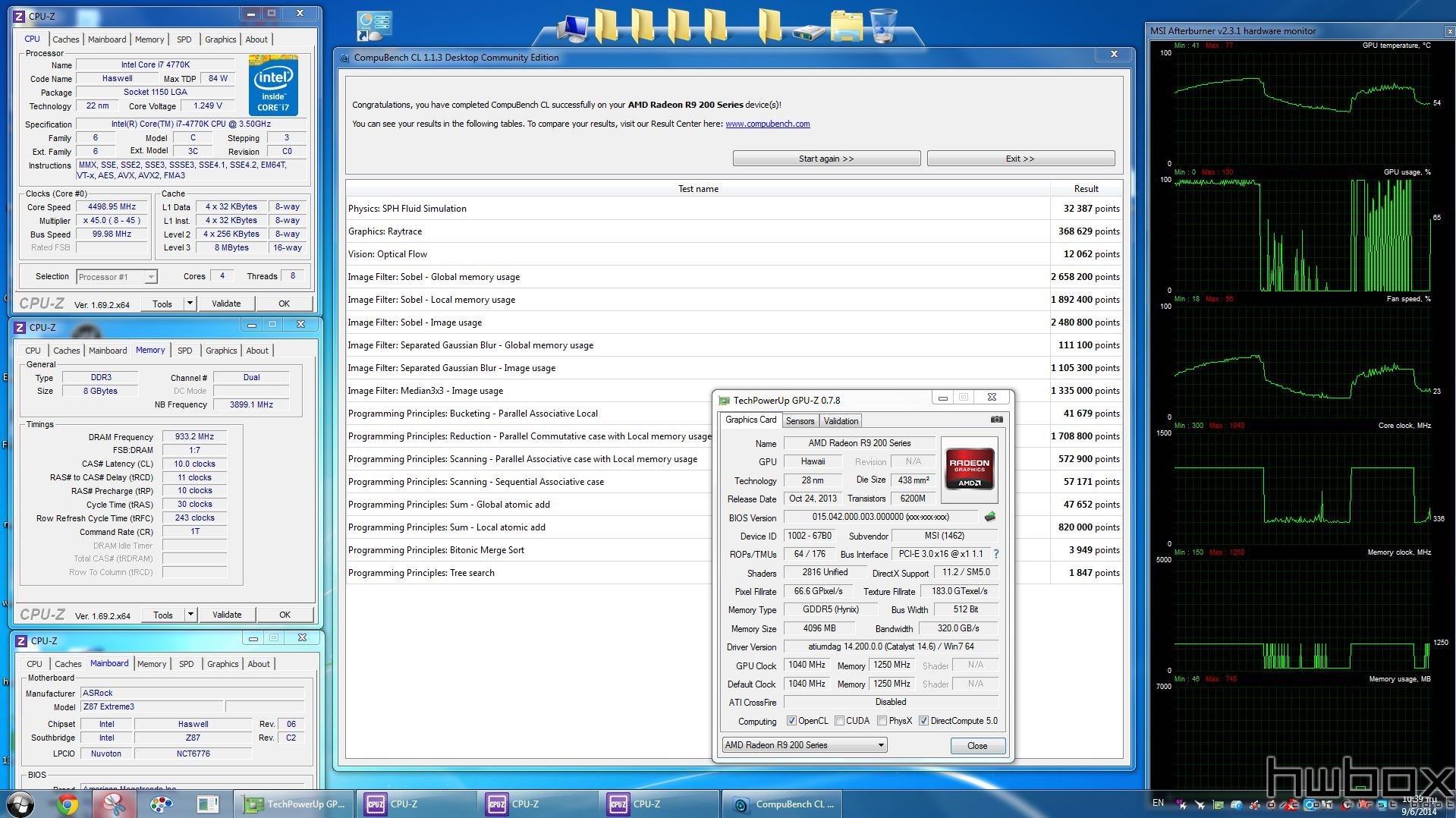Select Vision: Optical Flow result row
Screen dimensions: 1456x818
point(734,254)
